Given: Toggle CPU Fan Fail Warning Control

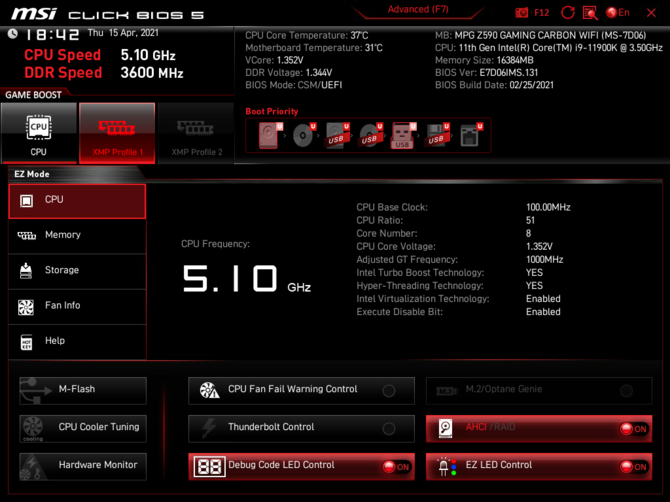Looking at the screenshot, I should pos(389,390).
